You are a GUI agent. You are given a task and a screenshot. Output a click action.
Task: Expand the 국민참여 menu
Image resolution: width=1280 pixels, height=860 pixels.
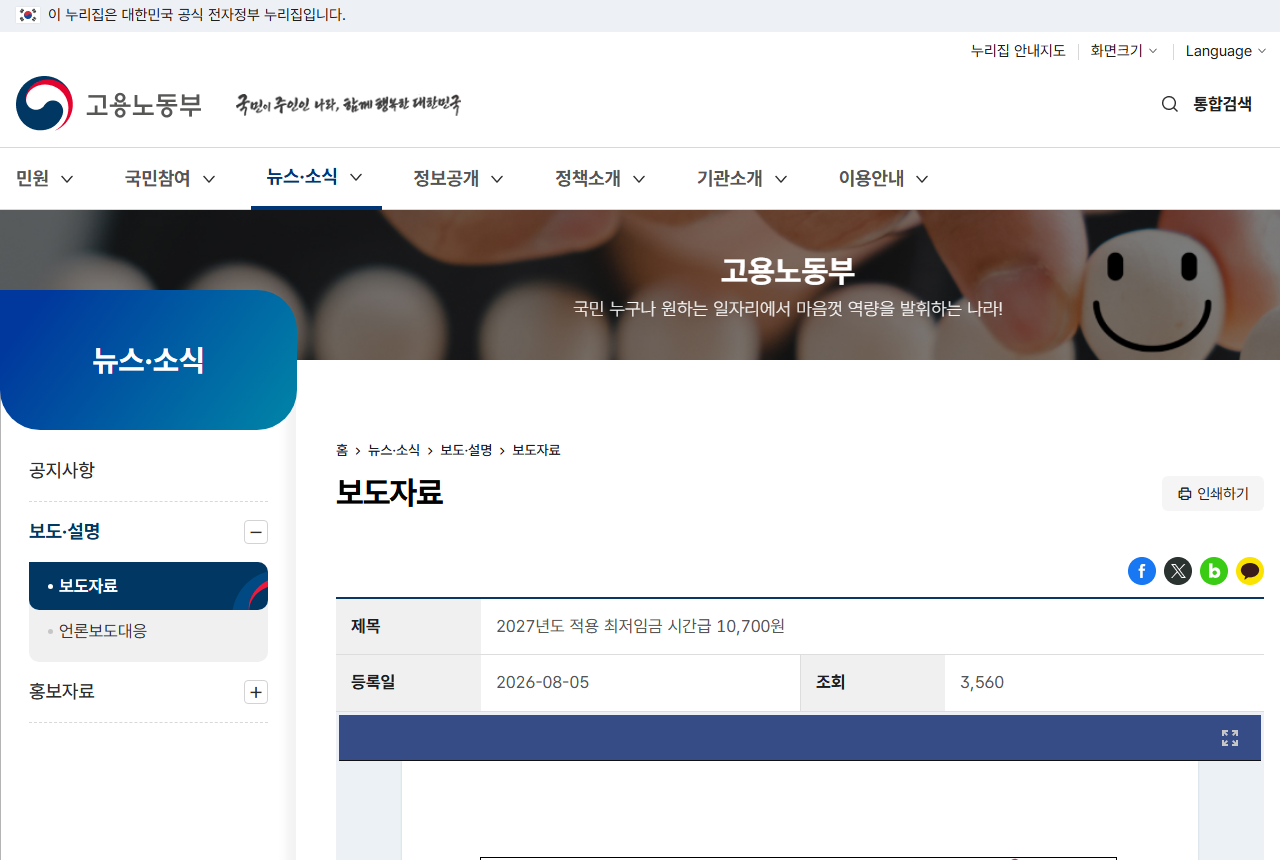[x=170, y=179]
